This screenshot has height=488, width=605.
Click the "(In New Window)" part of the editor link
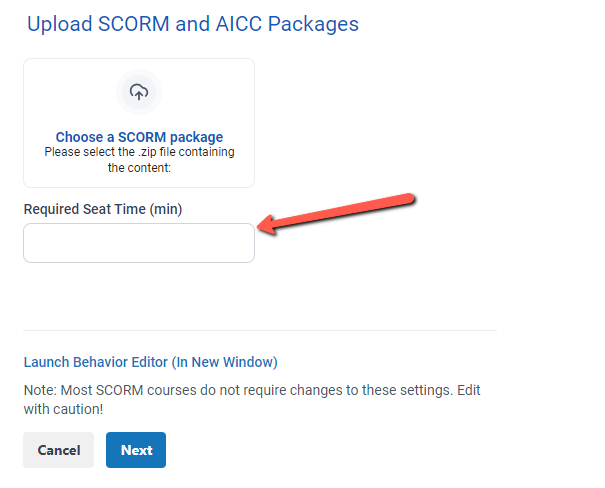click(x=225, y=362)
